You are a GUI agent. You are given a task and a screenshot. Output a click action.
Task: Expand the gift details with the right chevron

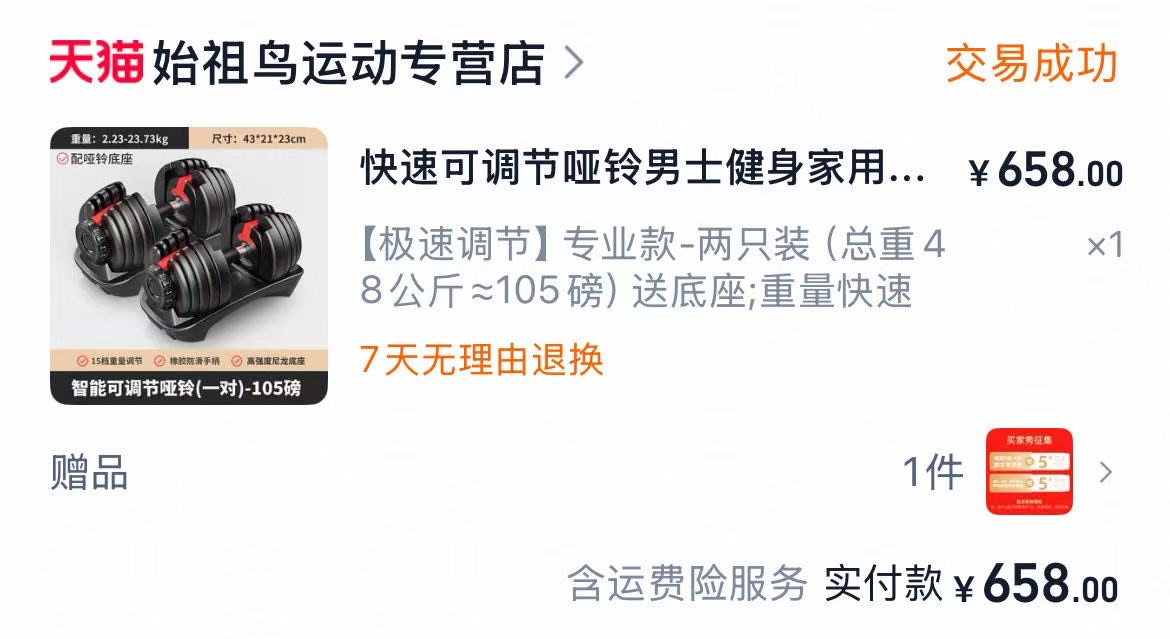click(x=1106, y=472)
